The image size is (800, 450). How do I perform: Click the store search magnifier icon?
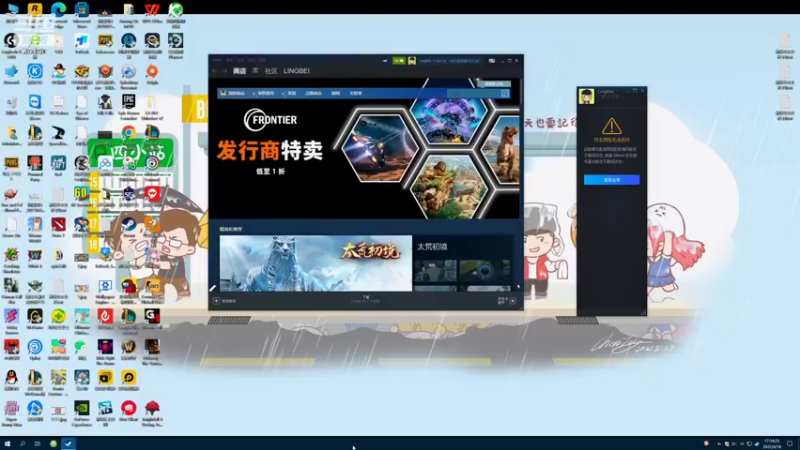click(505, 93)
